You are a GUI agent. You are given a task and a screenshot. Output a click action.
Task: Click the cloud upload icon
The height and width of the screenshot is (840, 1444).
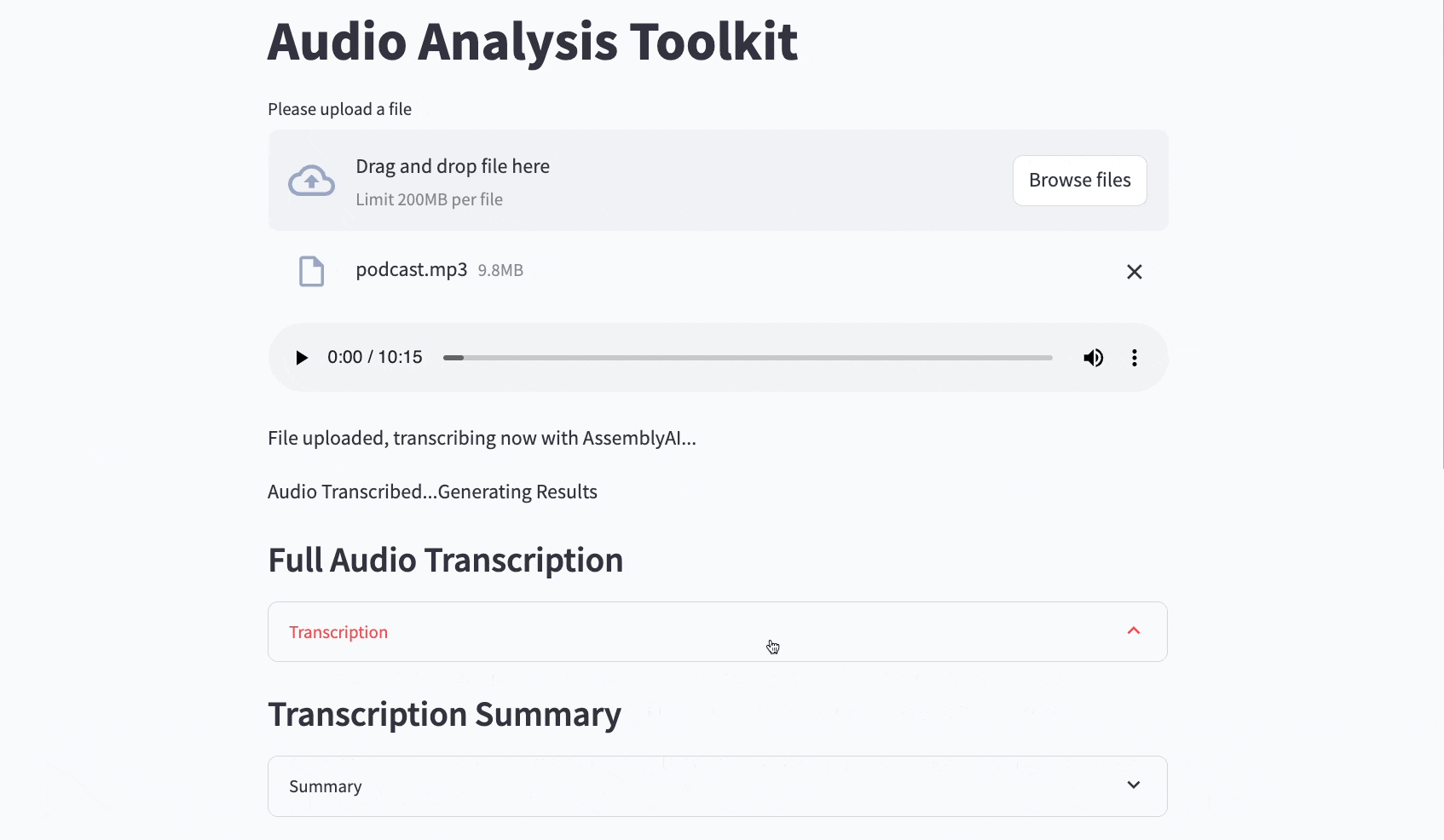311,180
